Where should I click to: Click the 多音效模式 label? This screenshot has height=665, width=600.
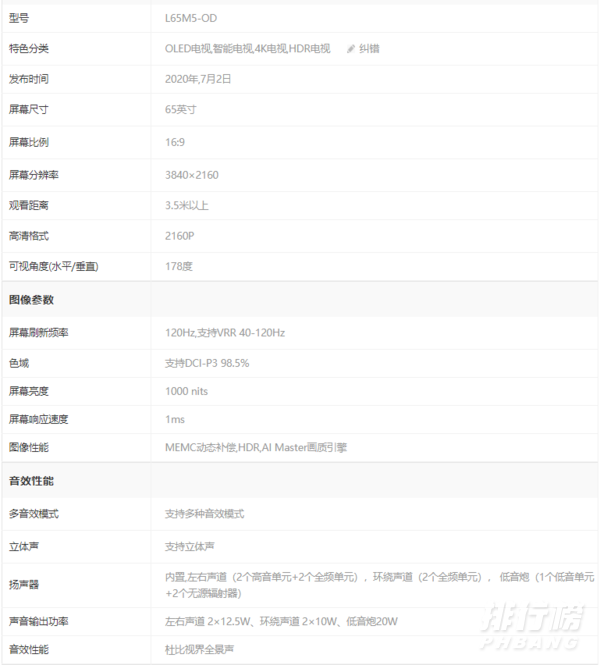click(34, 514)
